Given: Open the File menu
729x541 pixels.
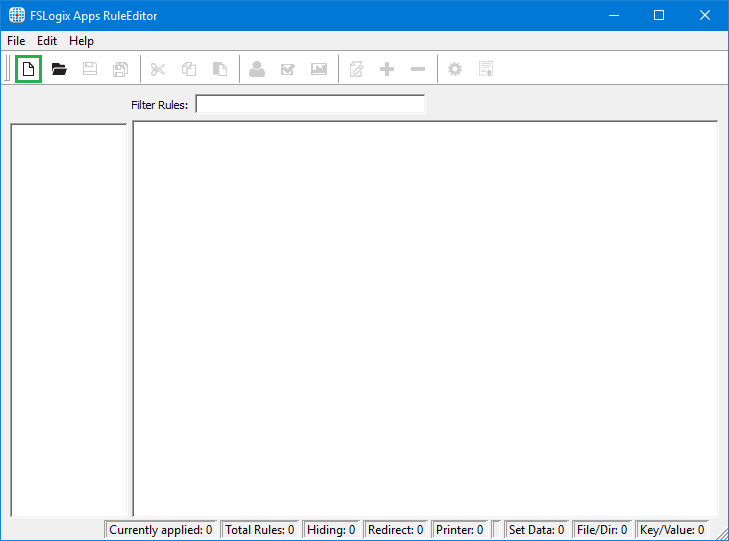Looking at the screenshot, I should [16, 41].
